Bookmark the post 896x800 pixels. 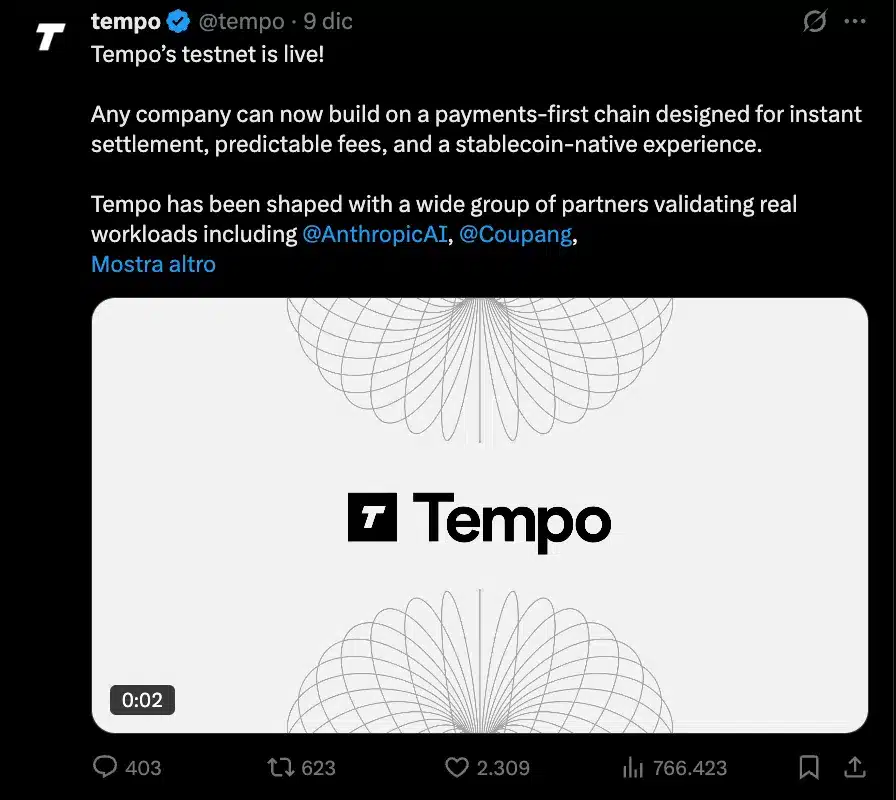coord(811,767)
